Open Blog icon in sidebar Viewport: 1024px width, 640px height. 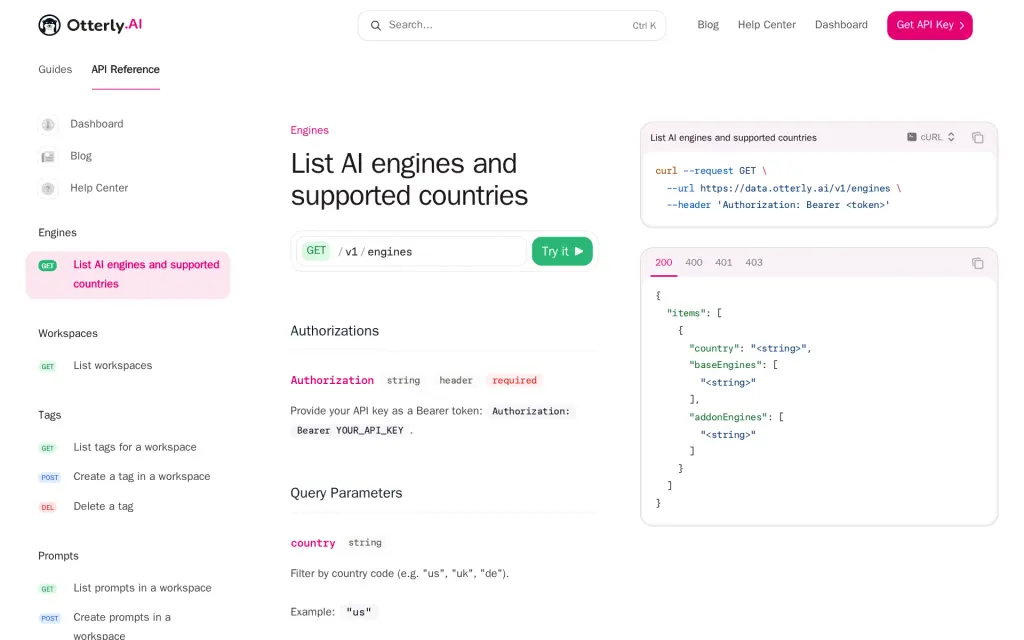pyautogui.click(x=48, y=156)
